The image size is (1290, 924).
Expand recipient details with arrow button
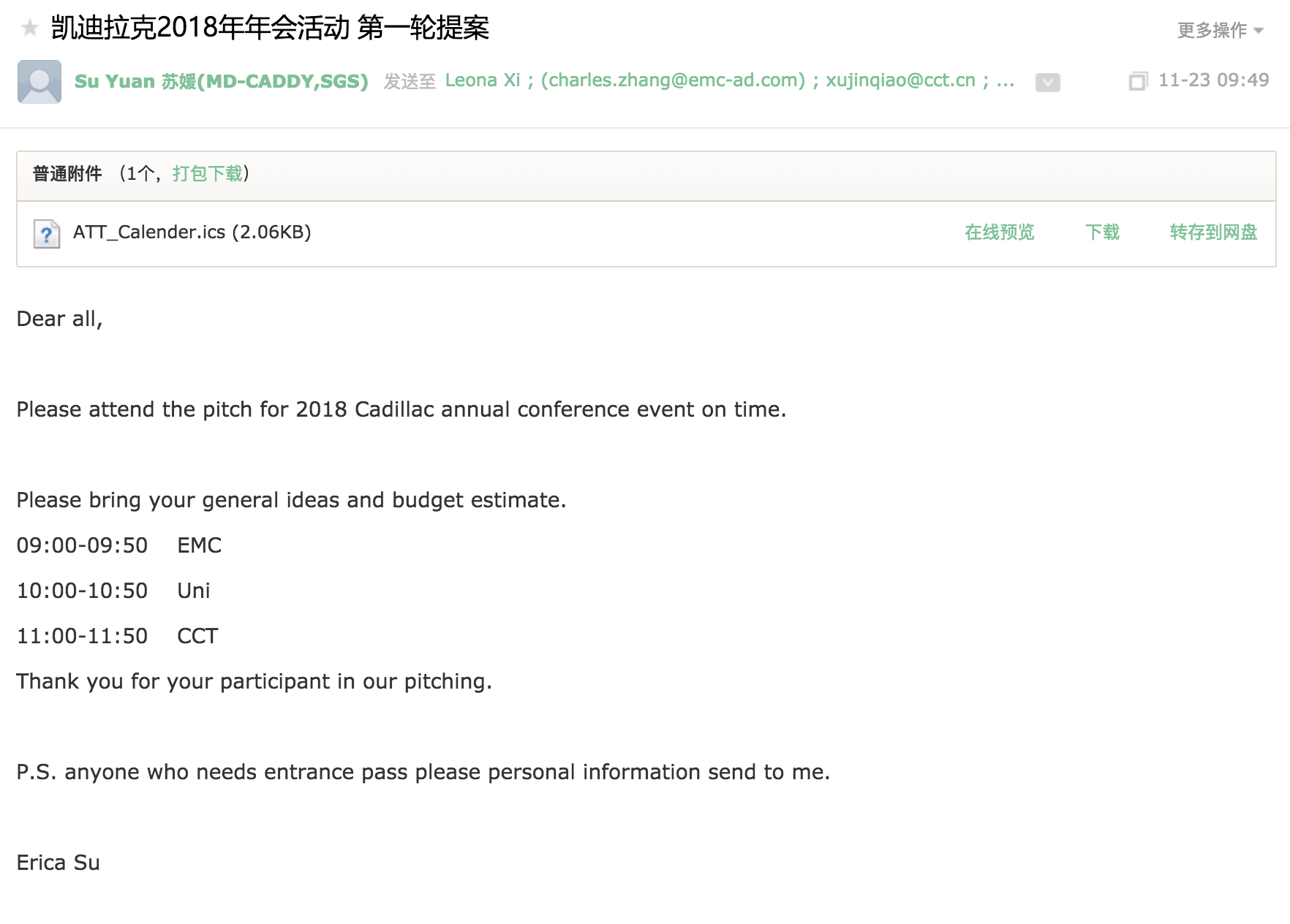[1047, 83]
